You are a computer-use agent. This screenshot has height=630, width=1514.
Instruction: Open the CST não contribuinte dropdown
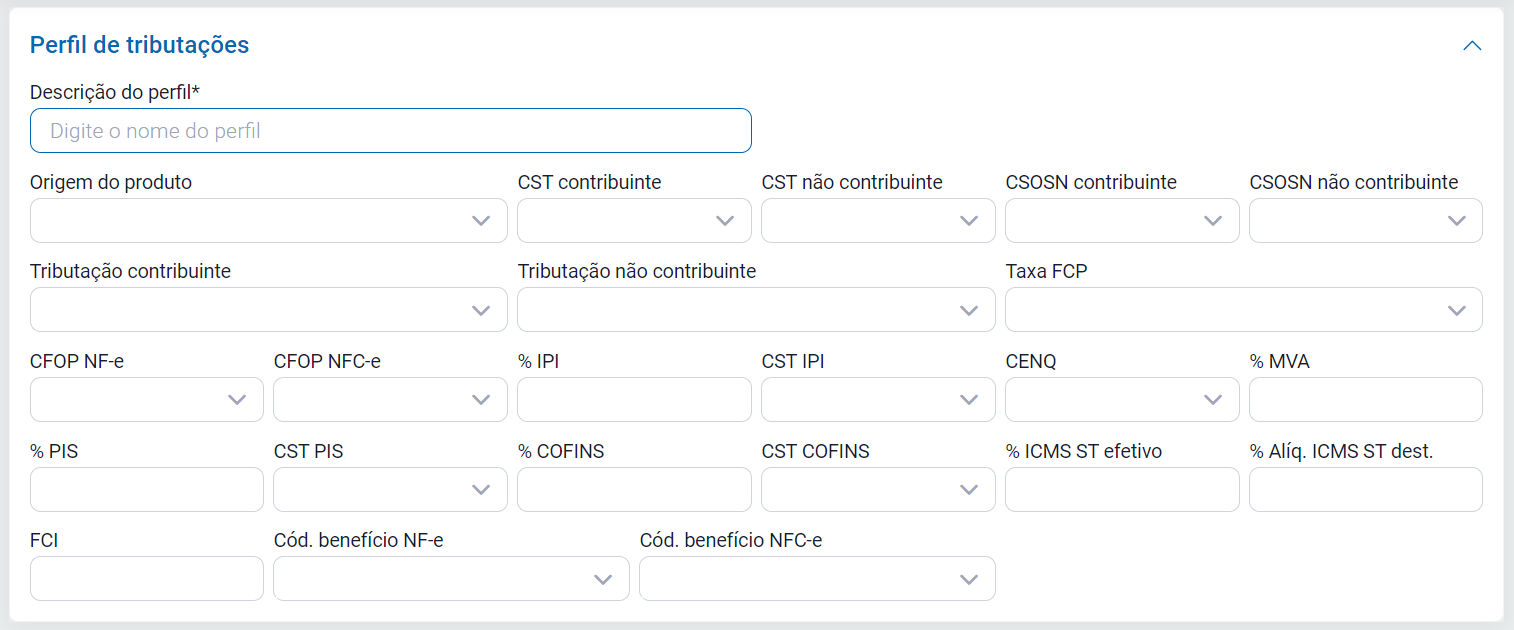coord(878,221)
